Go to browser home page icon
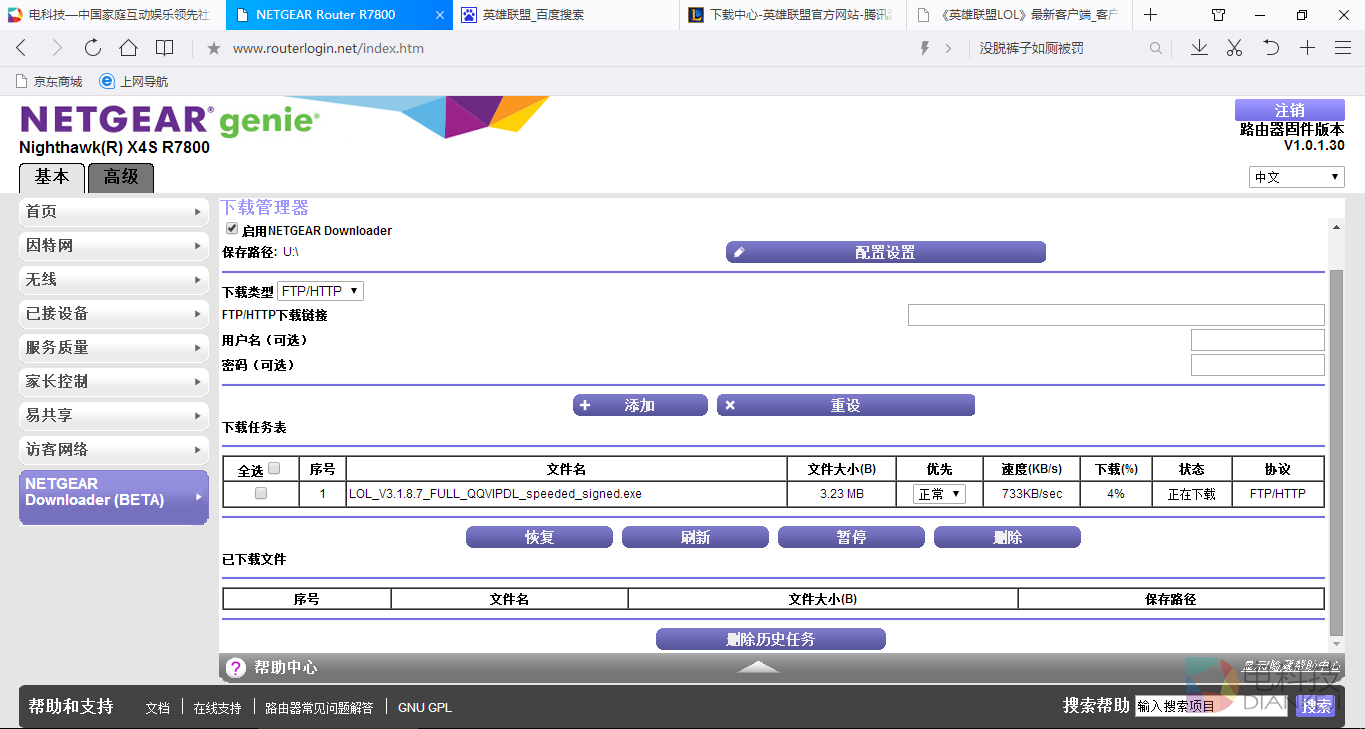The width and height of the screenshot is (1365, 729). (128, 48)
